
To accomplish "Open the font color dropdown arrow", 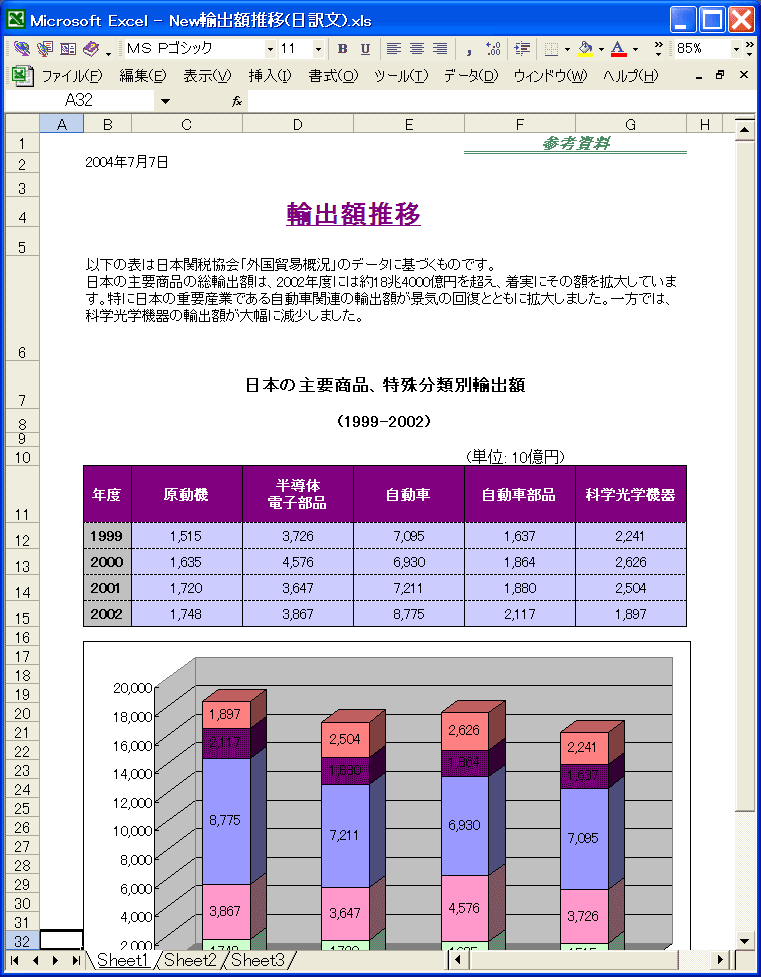I will tap(635, 49).
